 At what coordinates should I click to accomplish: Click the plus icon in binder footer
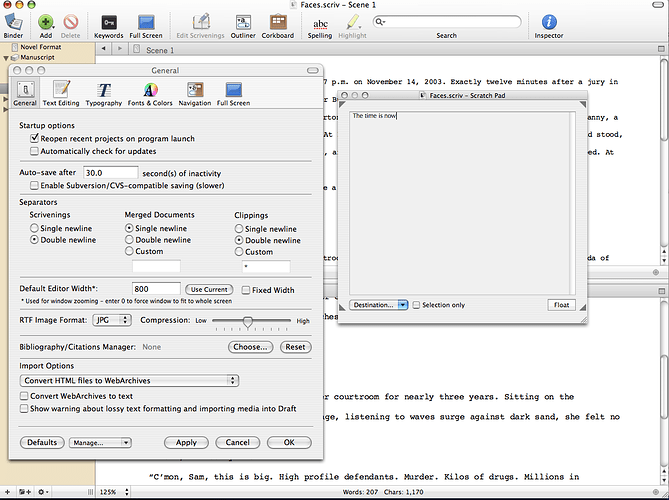click(7, 492)
